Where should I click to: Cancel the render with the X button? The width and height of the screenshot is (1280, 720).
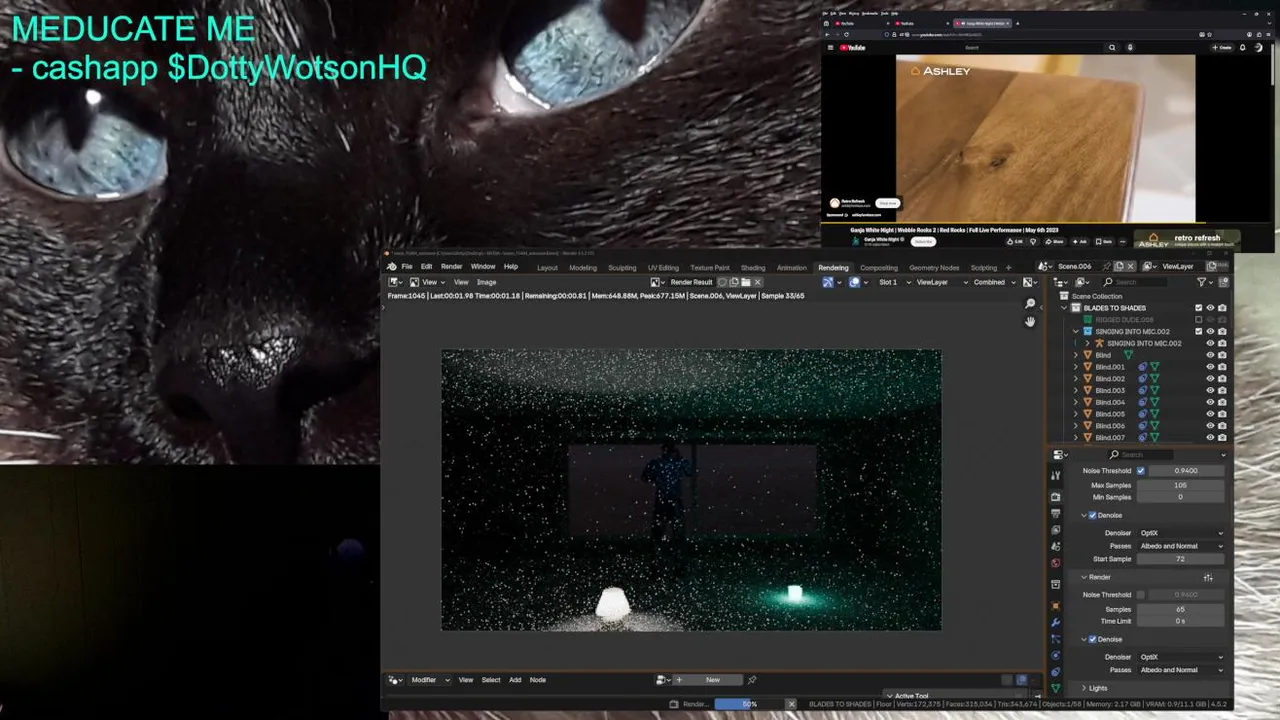791,704
